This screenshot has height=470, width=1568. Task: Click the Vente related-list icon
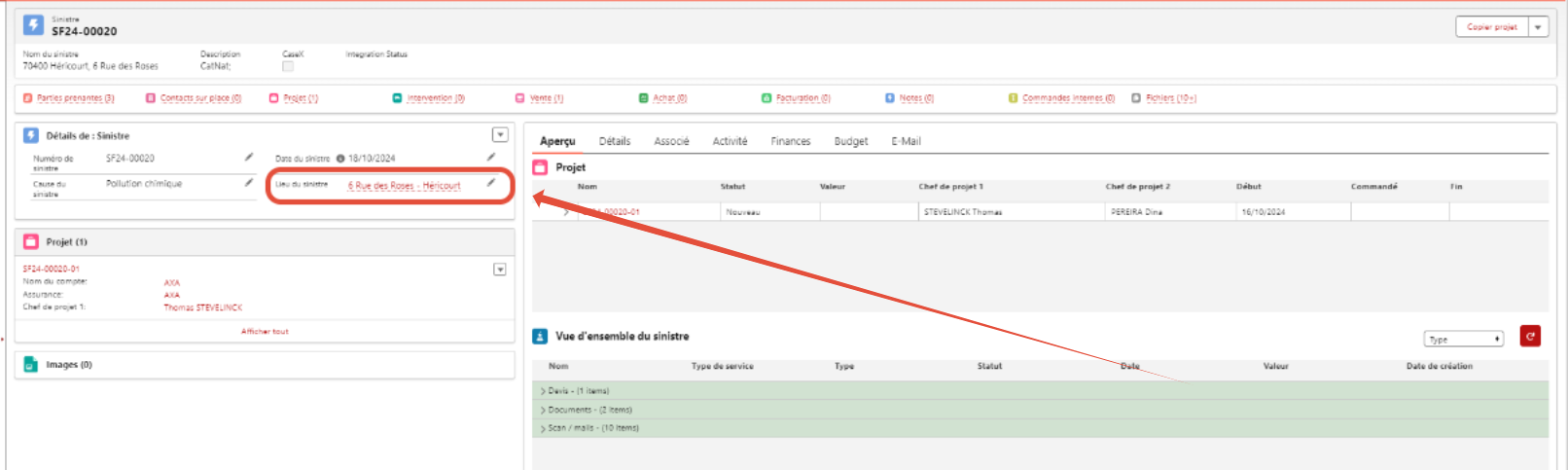(520, 98)
